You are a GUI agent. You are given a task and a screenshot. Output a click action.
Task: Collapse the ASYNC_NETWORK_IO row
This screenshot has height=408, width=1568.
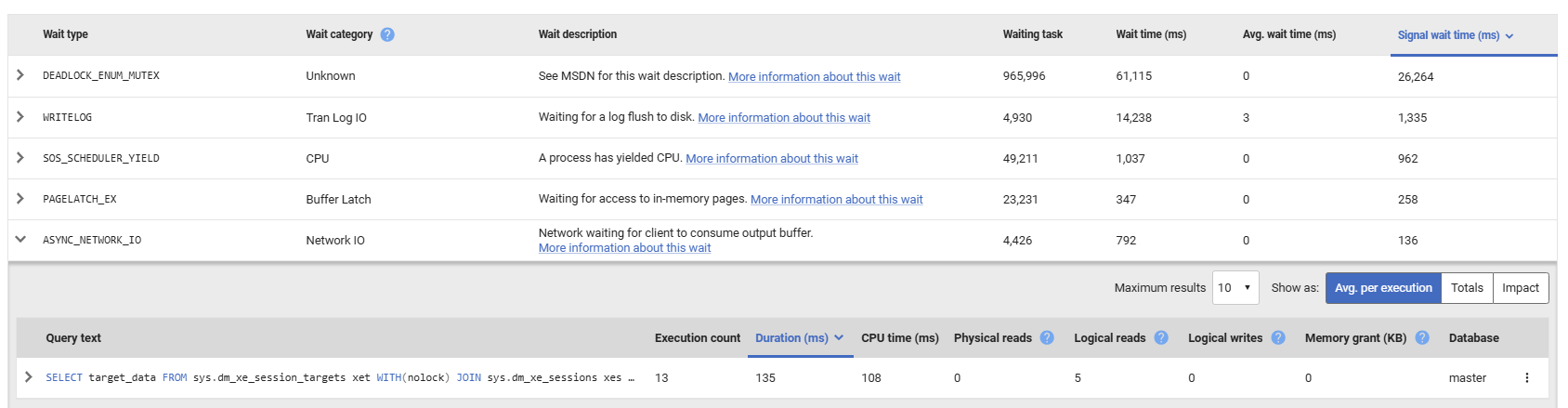point(20,240)
